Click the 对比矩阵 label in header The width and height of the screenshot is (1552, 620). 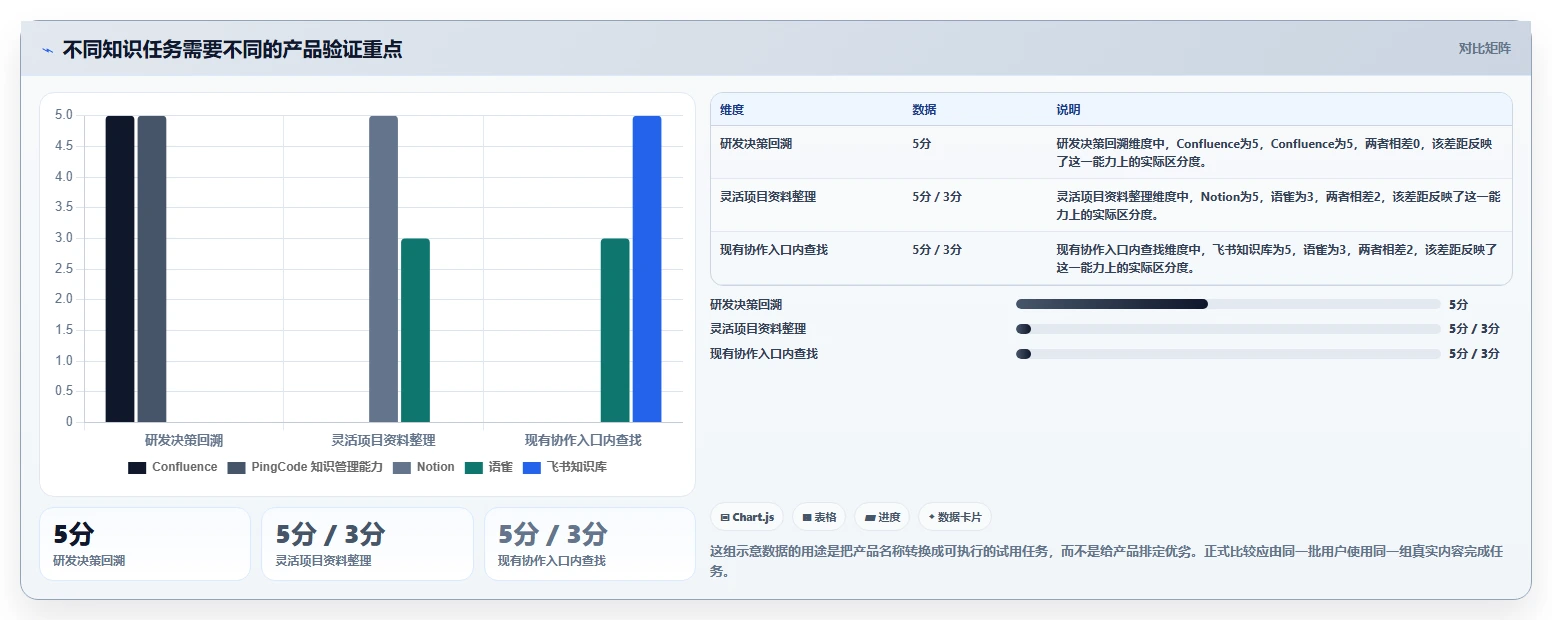[1484, 48]
